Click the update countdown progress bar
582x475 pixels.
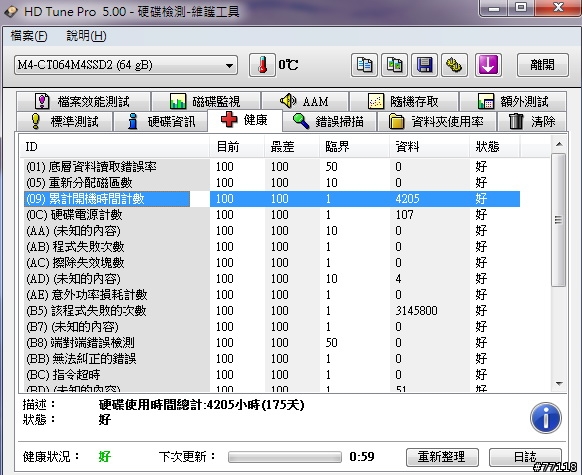point(285,457)
